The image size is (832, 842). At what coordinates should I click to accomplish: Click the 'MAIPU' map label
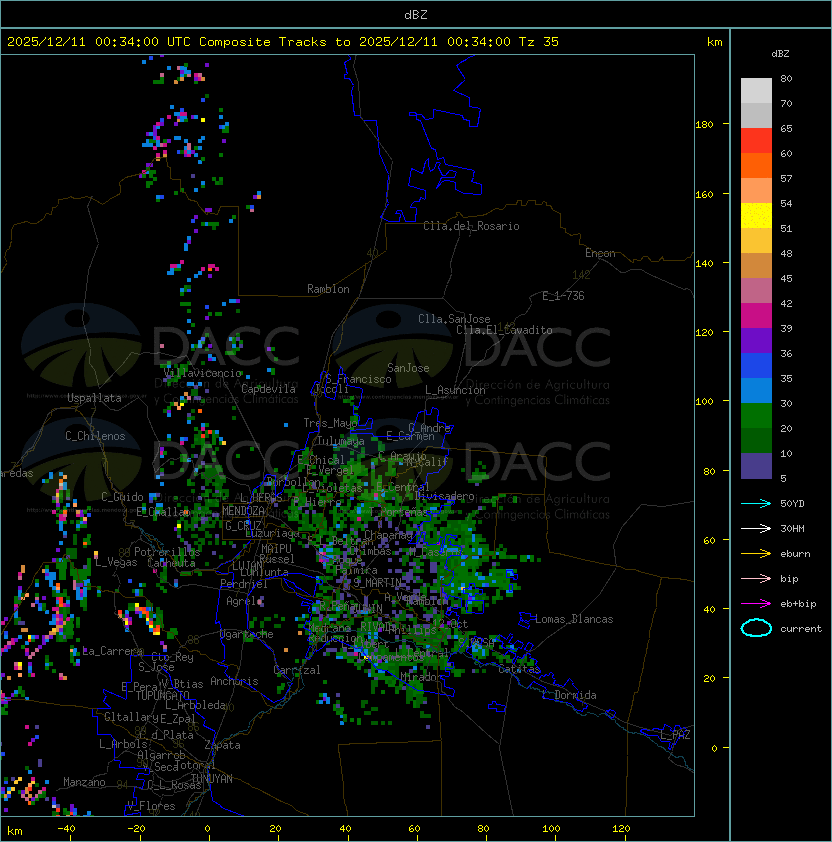(276, 549)
